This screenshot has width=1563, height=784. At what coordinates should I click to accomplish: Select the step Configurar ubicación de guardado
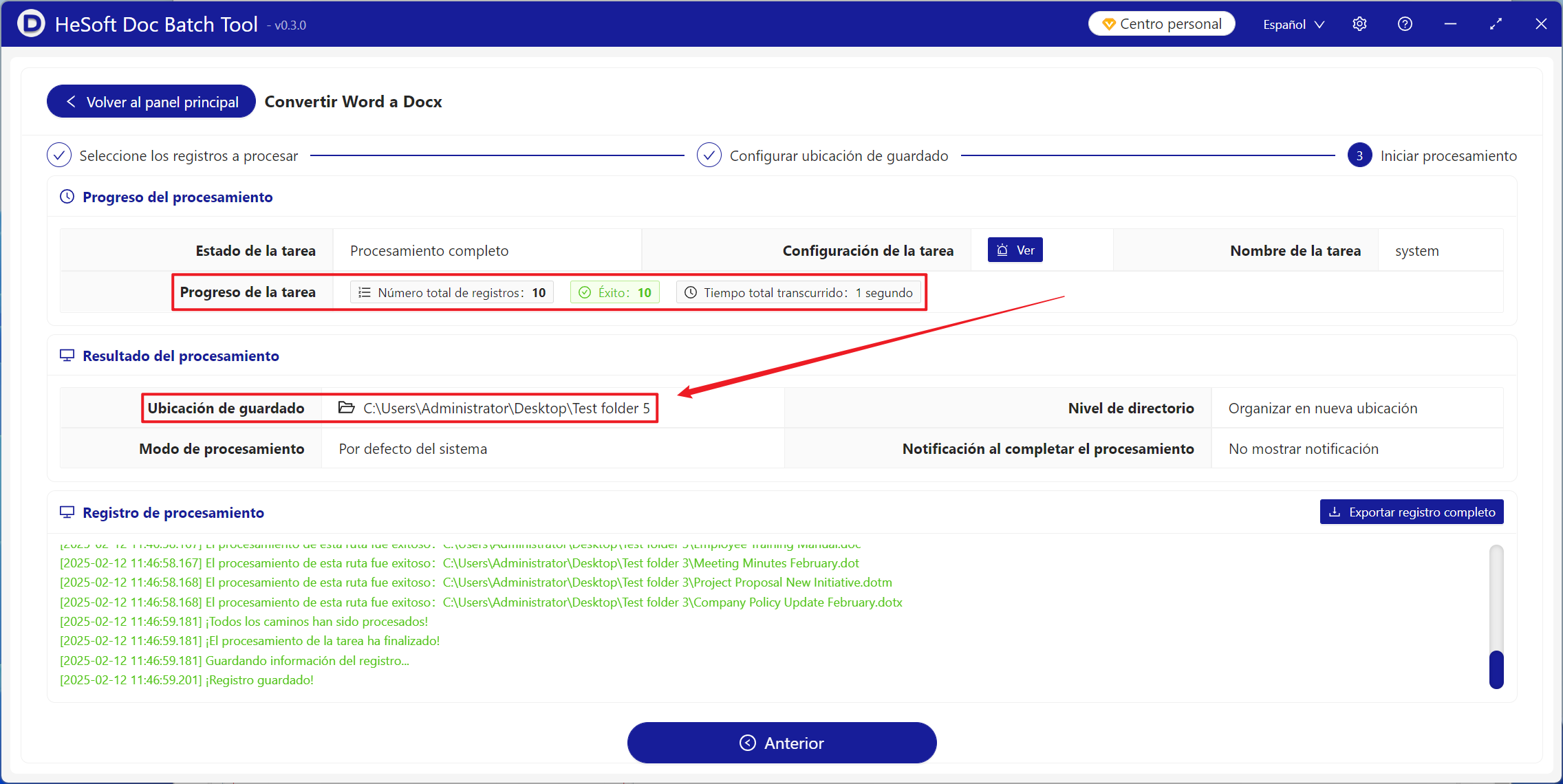tap(839, 156)
